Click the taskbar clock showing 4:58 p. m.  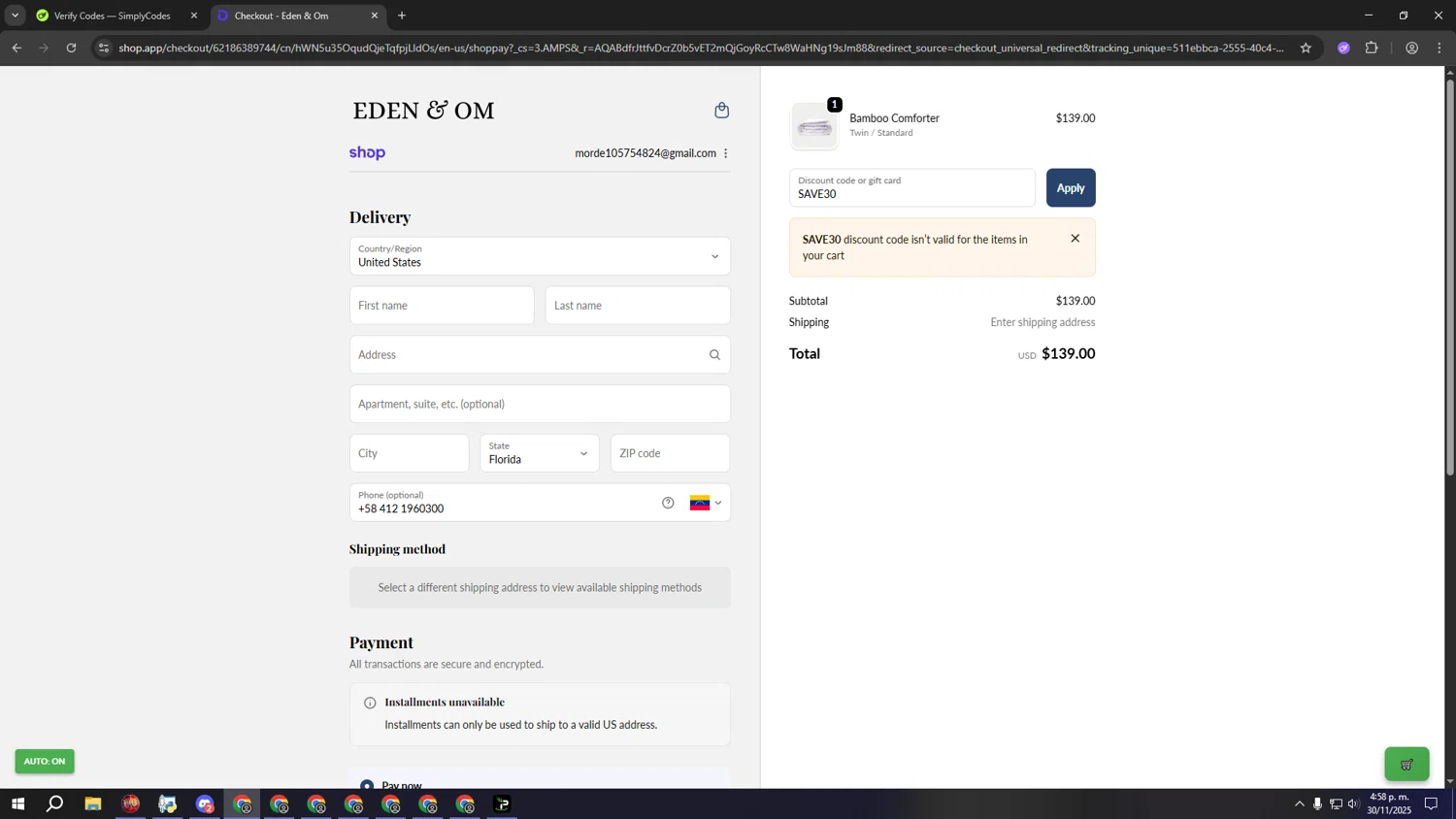[1388, 803]
